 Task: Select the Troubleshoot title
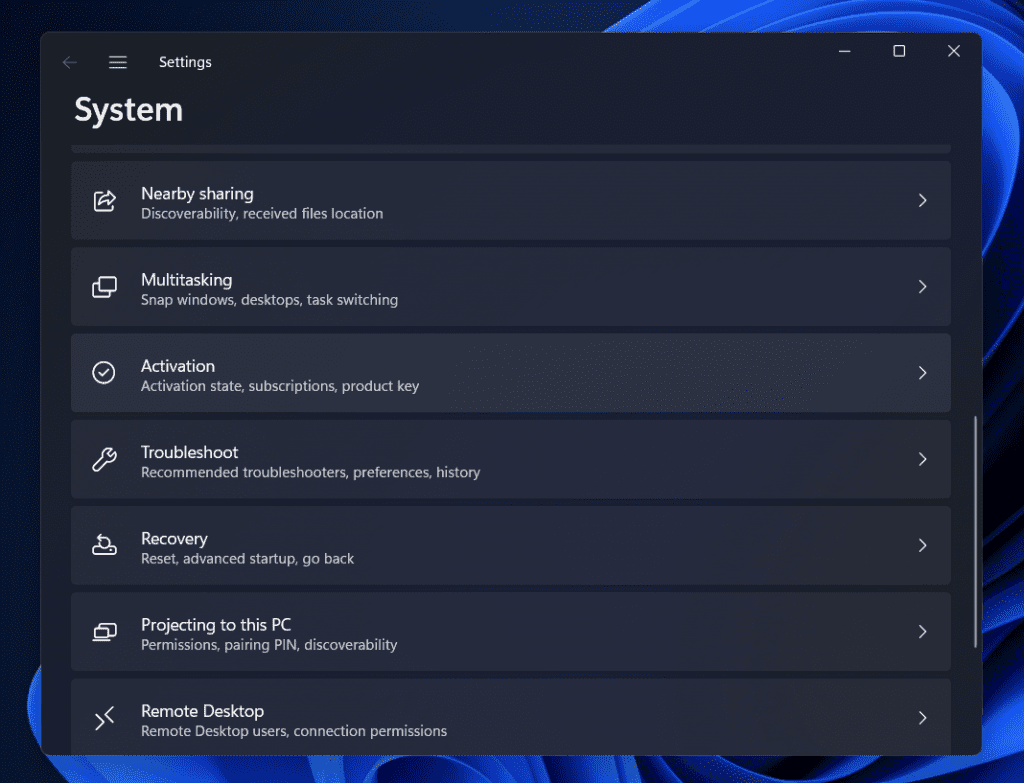pyautogui.click(x=189, y=453)
